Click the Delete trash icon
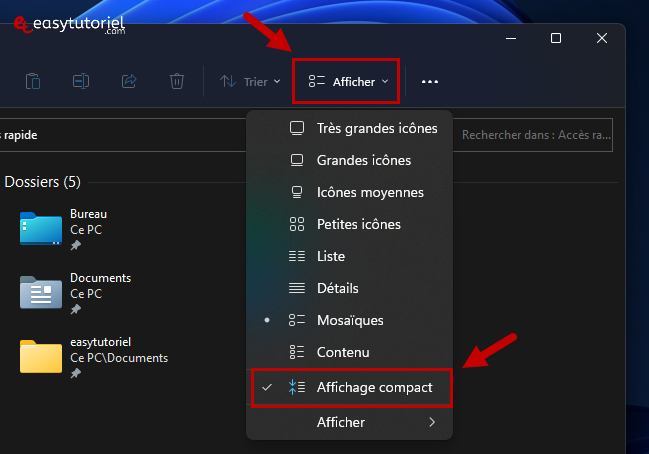 [x=177, y=81]
